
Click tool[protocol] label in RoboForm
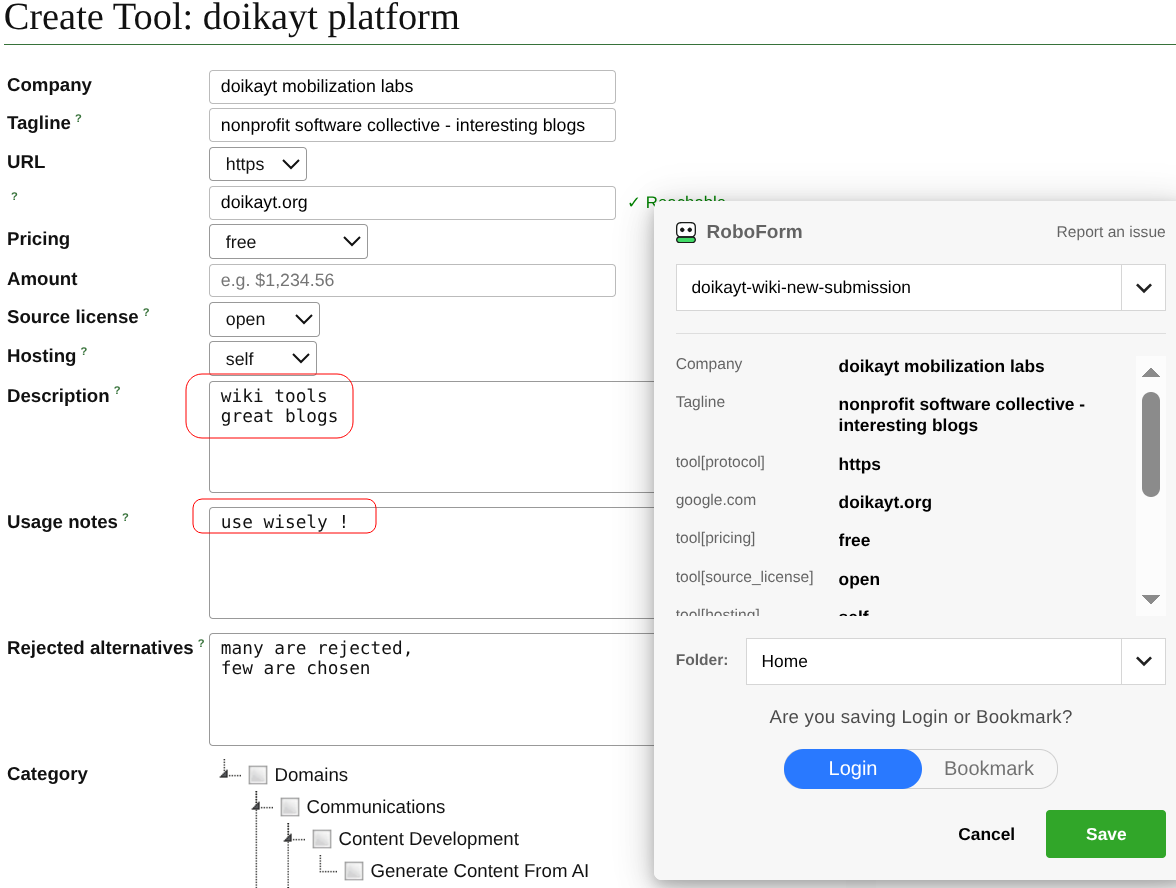(719, 462)
